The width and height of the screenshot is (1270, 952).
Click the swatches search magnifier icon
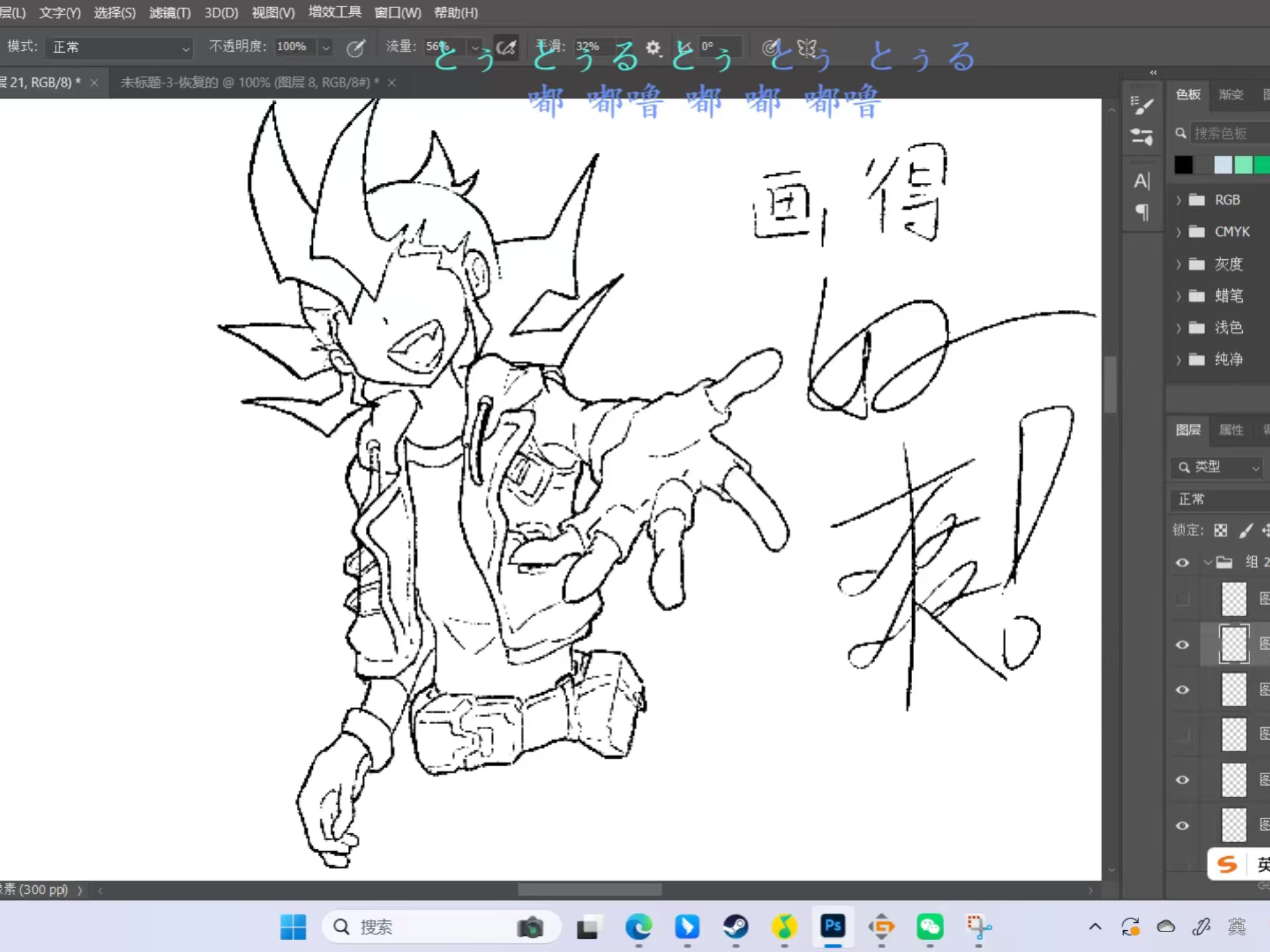click(1180, 134)
